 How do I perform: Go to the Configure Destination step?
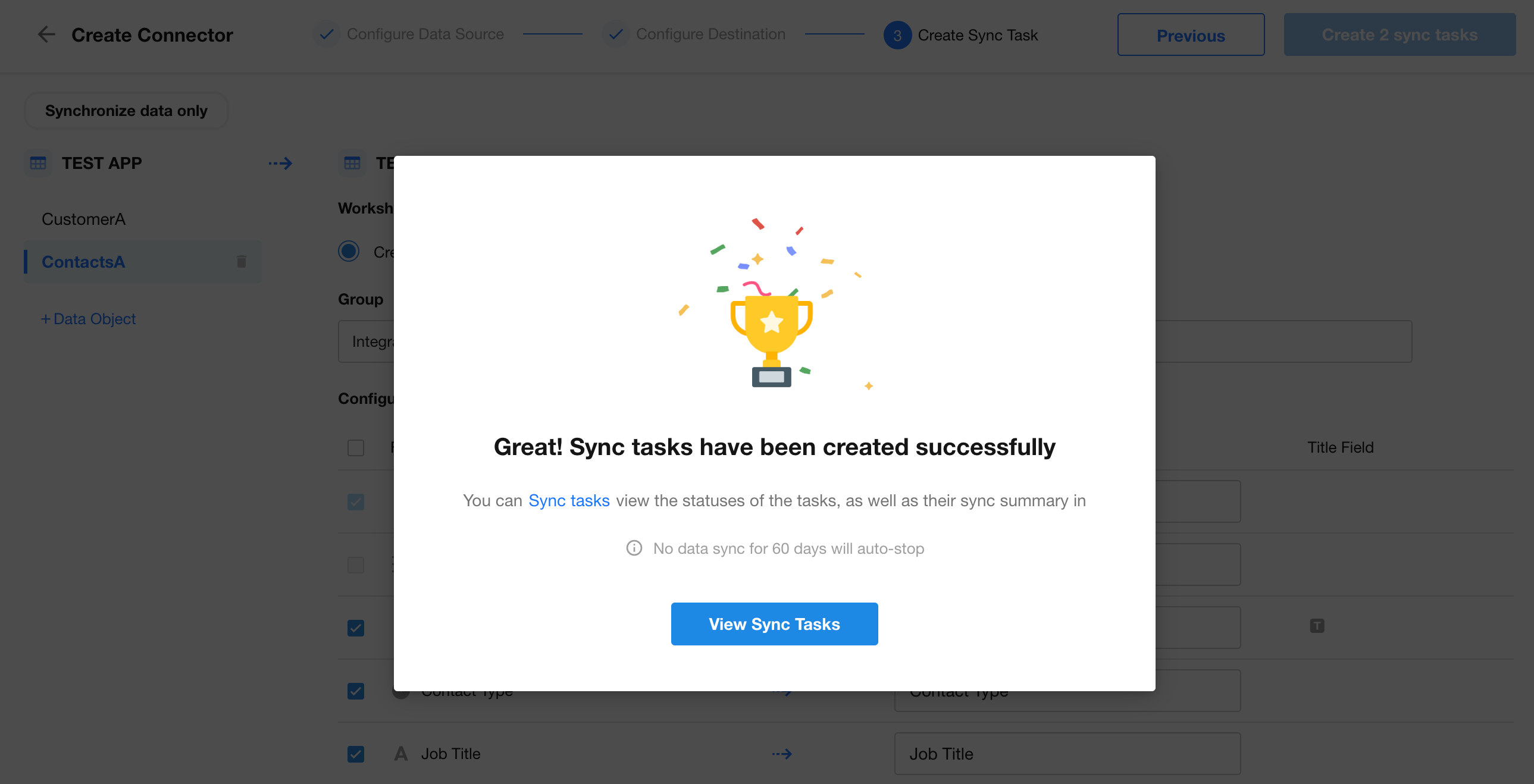point(710,35)
